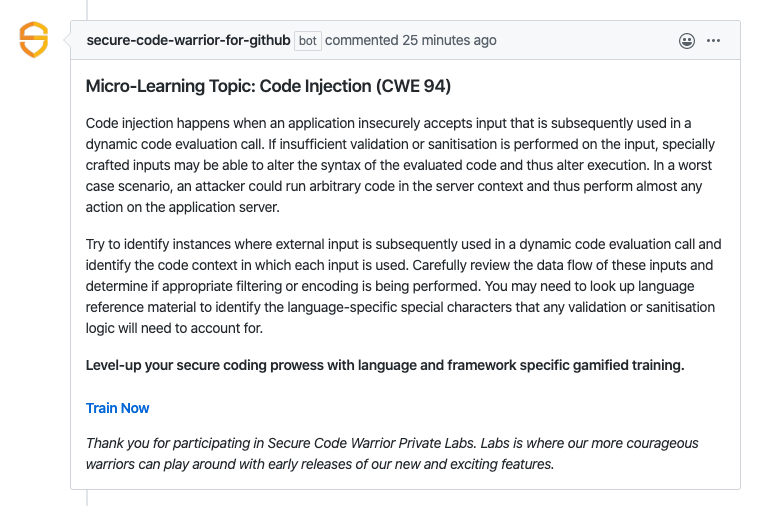Follow the "Train Now" link
767x515 pixels.
[118, 408]
